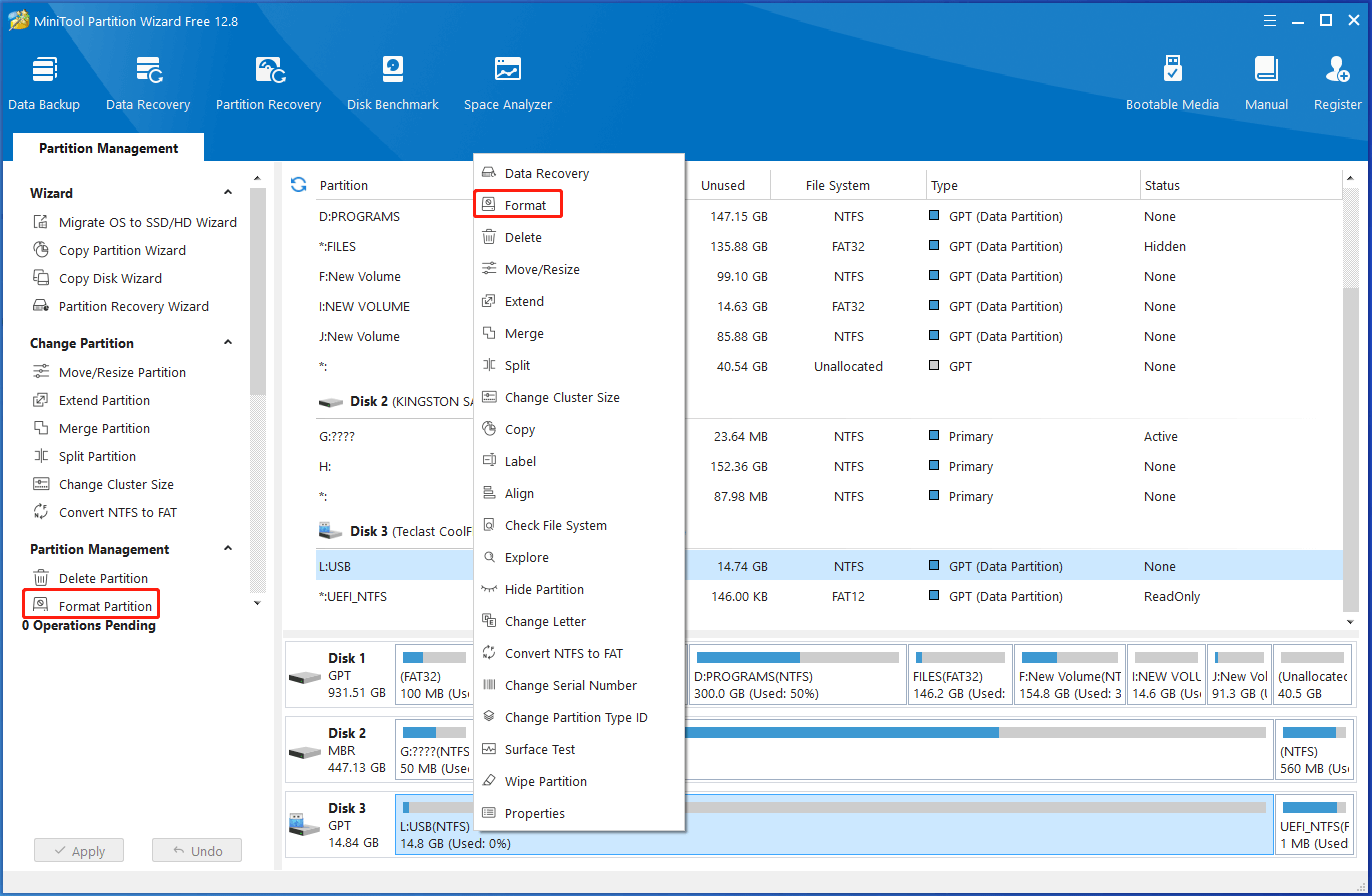Viewport: 1372px width, 896px height.
Task: Open Properties from the context menu
Action: (579, 813)
